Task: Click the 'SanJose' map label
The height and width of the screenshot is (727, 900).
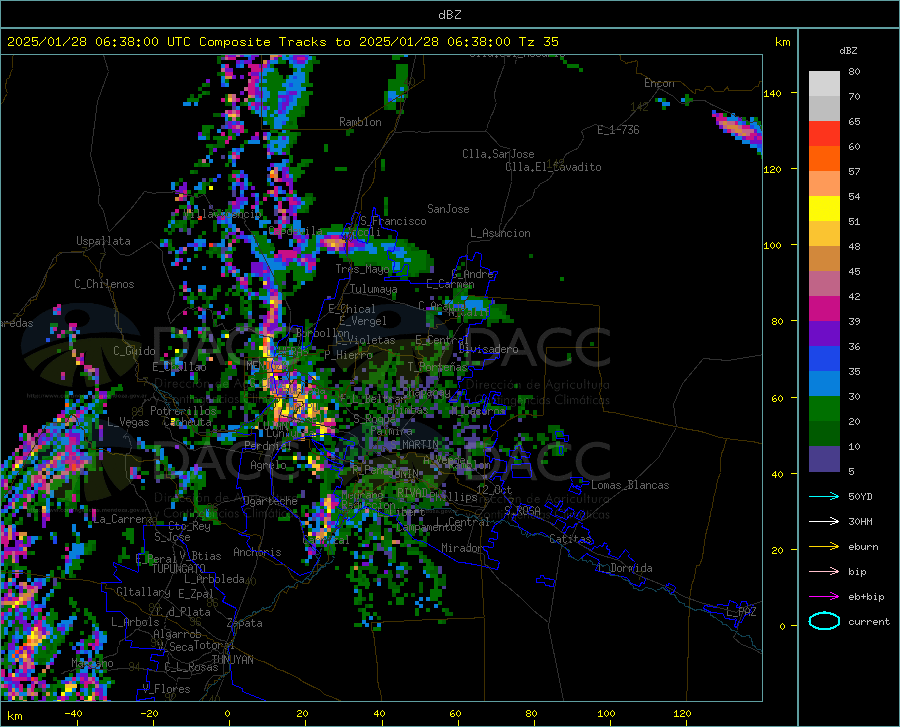Action: pos(448,209)
